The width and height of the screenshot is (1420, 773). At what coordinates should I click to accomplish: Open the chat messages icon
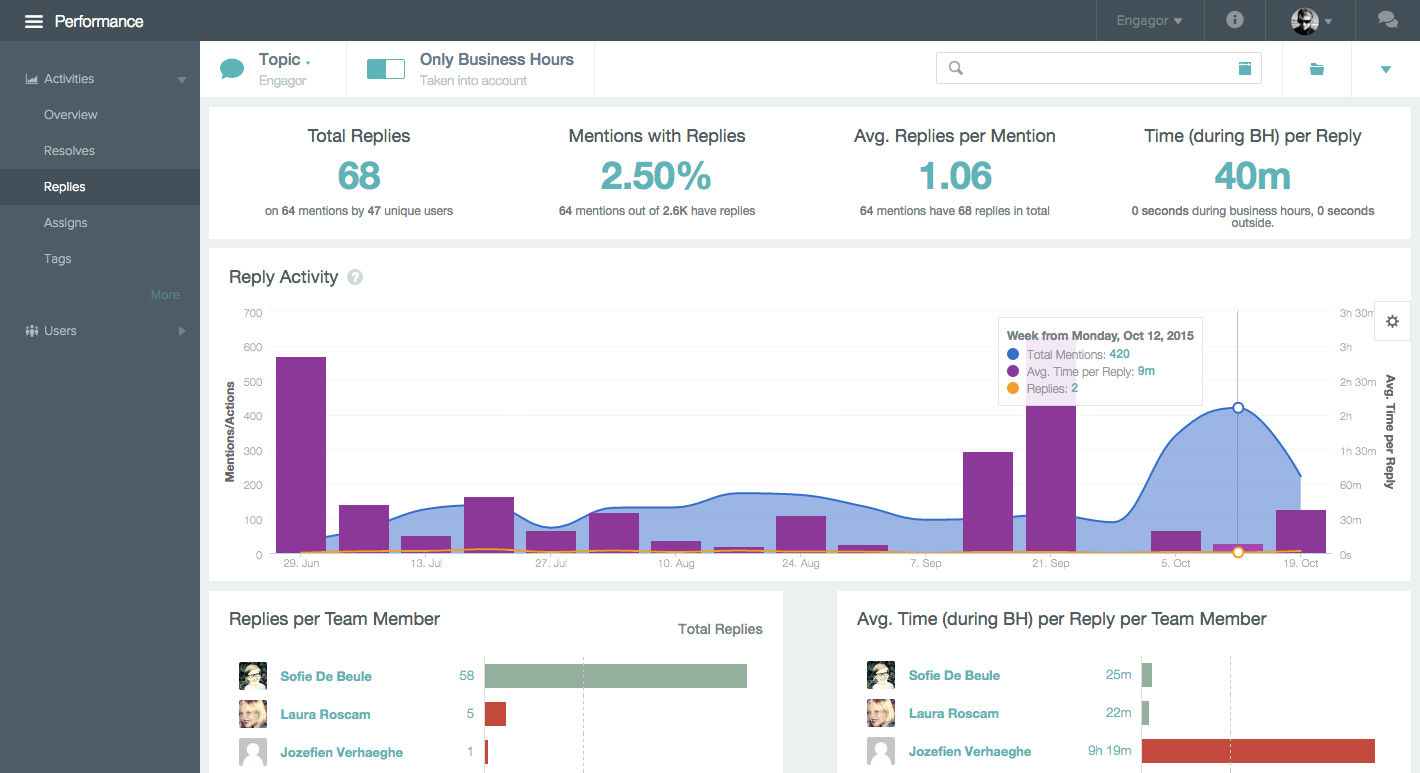pyautogui.click(x=1387, y=20)
